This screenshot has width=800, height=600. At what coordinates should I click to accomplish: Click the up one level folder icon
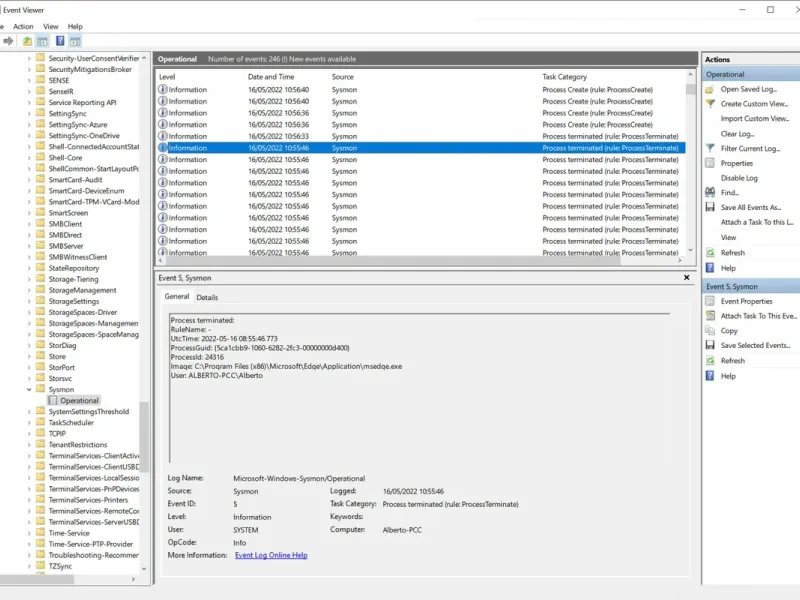pyautogui.click(x=27, y=41)
